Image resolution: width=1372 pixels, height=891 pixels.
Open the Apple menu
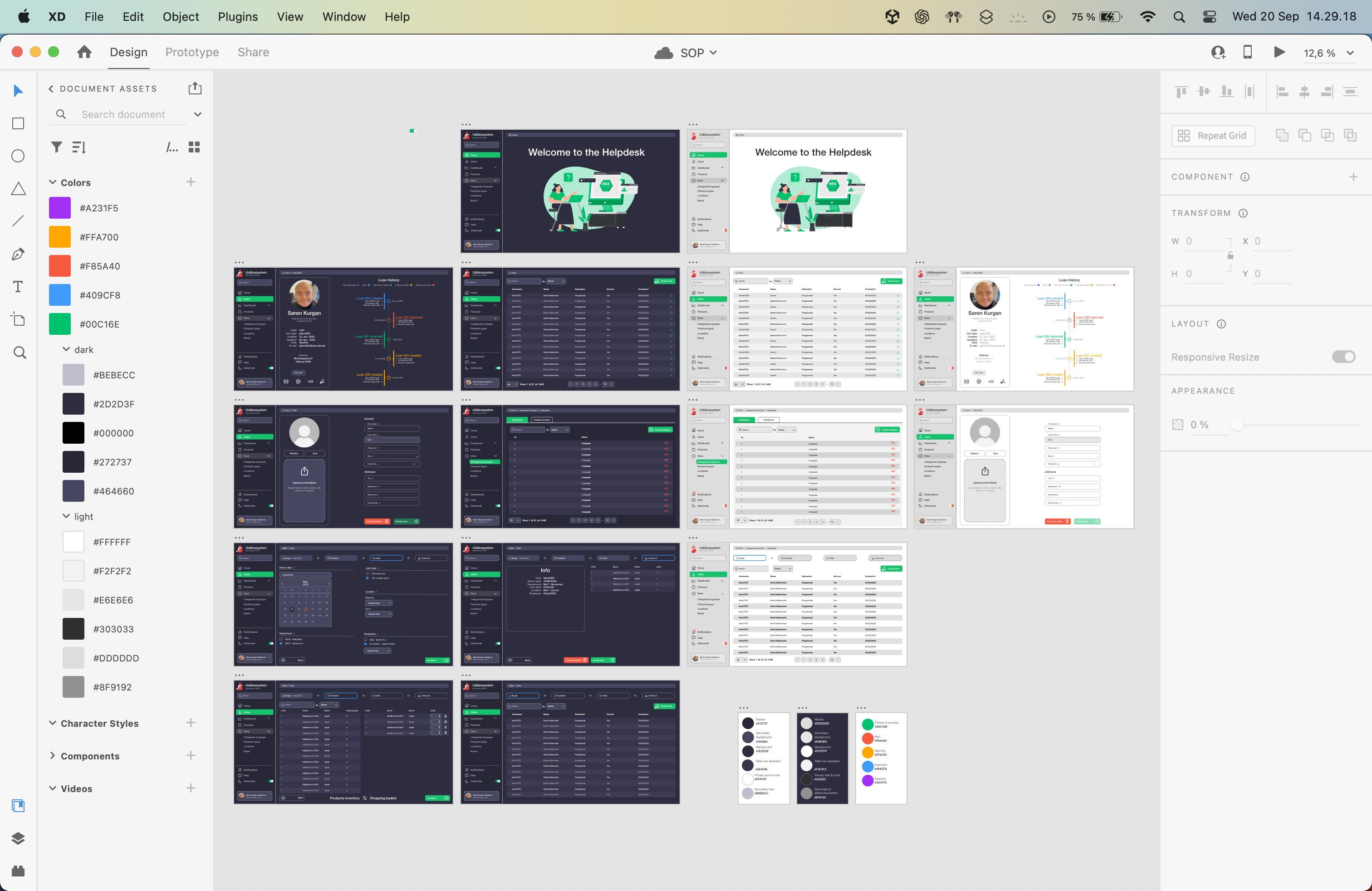[x=24, y=16]
